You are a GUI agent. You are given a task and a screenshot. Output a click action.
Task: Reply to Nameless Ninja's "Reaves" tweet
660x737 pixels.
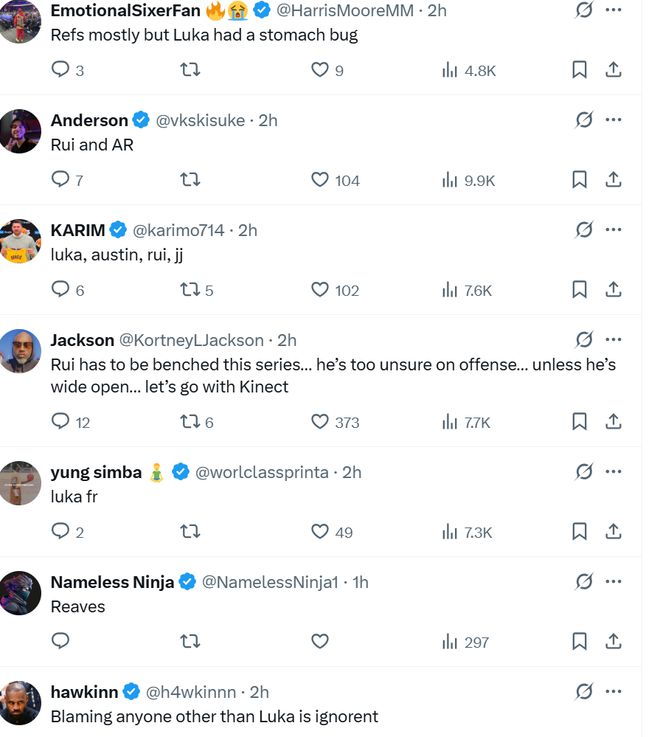coord(60,642)
